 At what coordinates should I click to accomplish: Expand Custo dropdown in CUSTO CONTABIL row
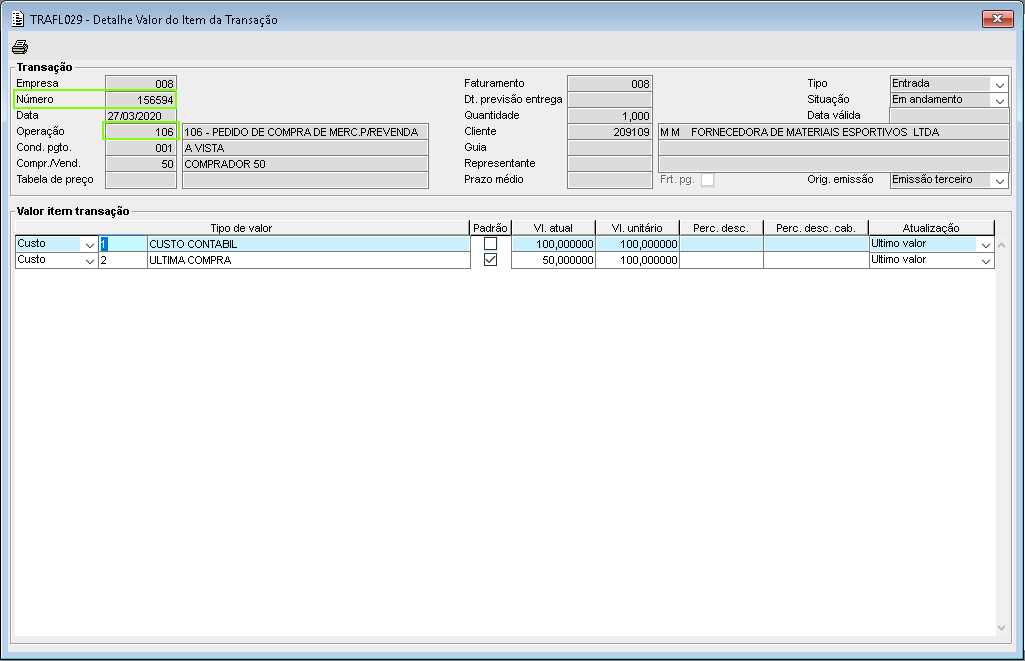(x=90, y=245)
